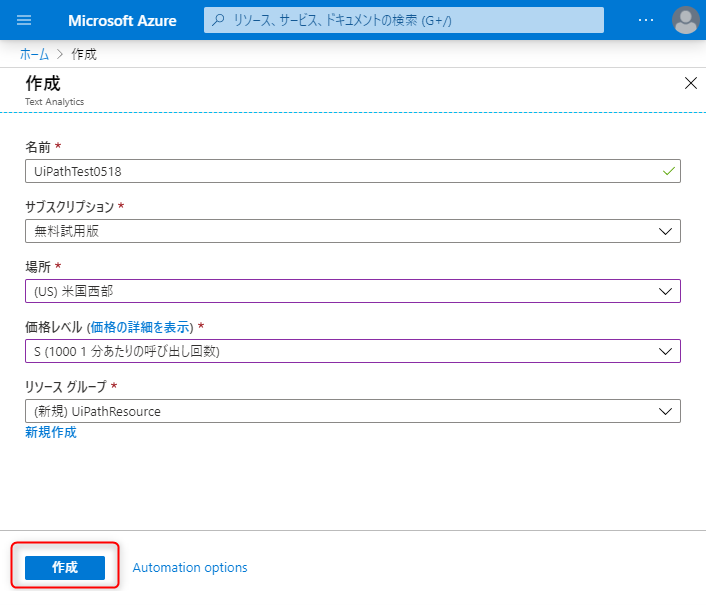This screenshot has height=605, width=706.
Task: Click the Microsoft Azure logo text
Action: [122, 21]
